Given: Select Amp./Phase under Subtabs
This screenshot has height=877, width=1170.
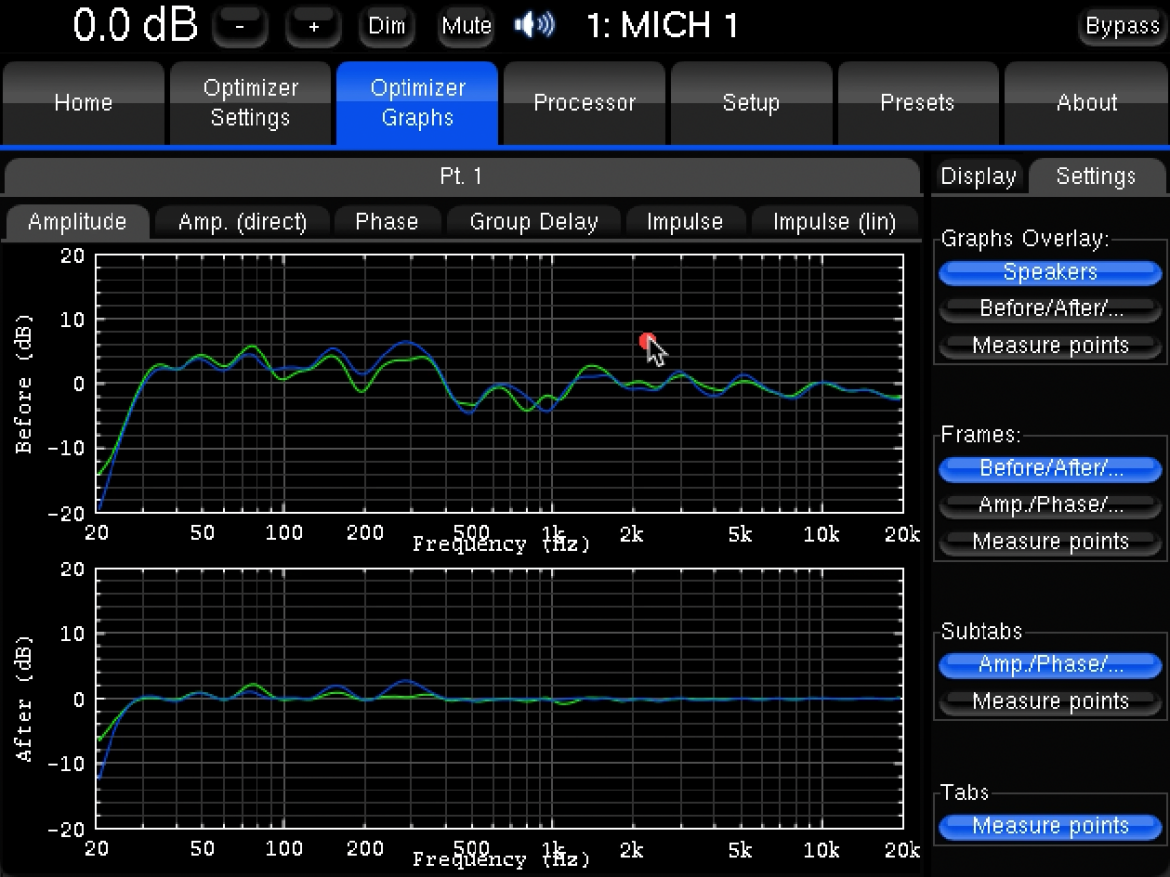Looking at the screenshot, I should coord(1051,665).
